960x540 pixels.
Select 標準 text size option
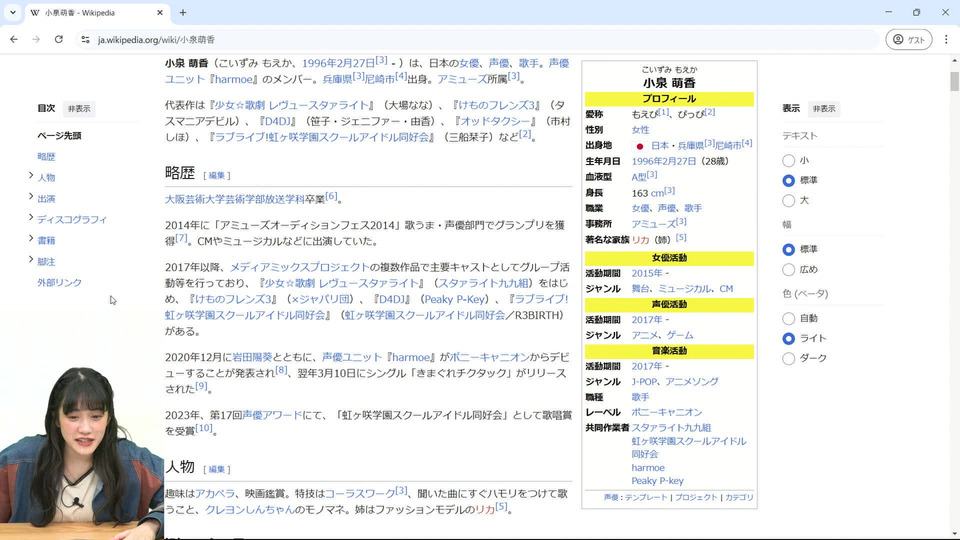click(789, 181)
